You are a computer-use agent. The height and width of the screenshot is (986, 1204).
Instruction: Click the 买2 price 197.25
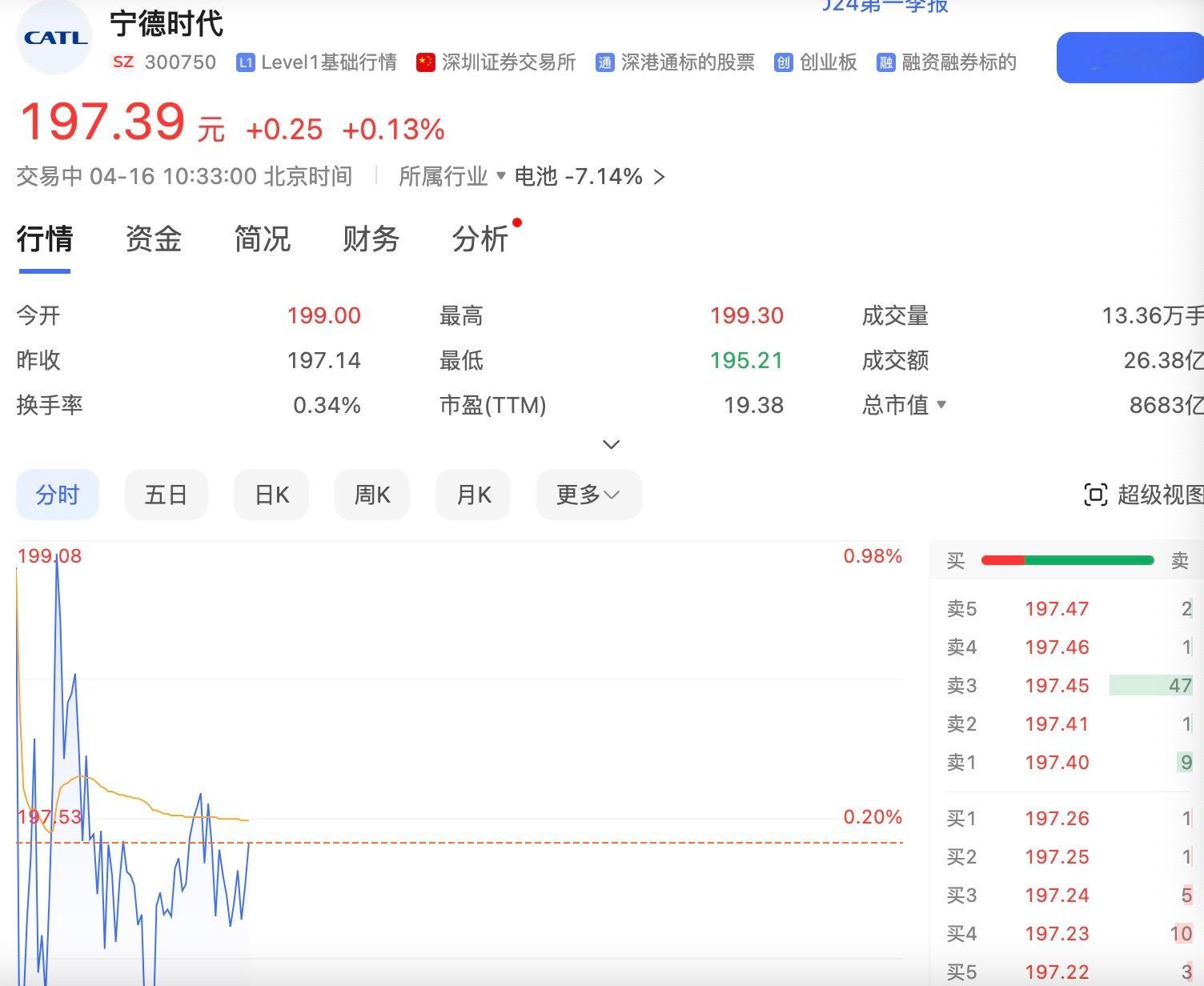[x=1057, y=856]
